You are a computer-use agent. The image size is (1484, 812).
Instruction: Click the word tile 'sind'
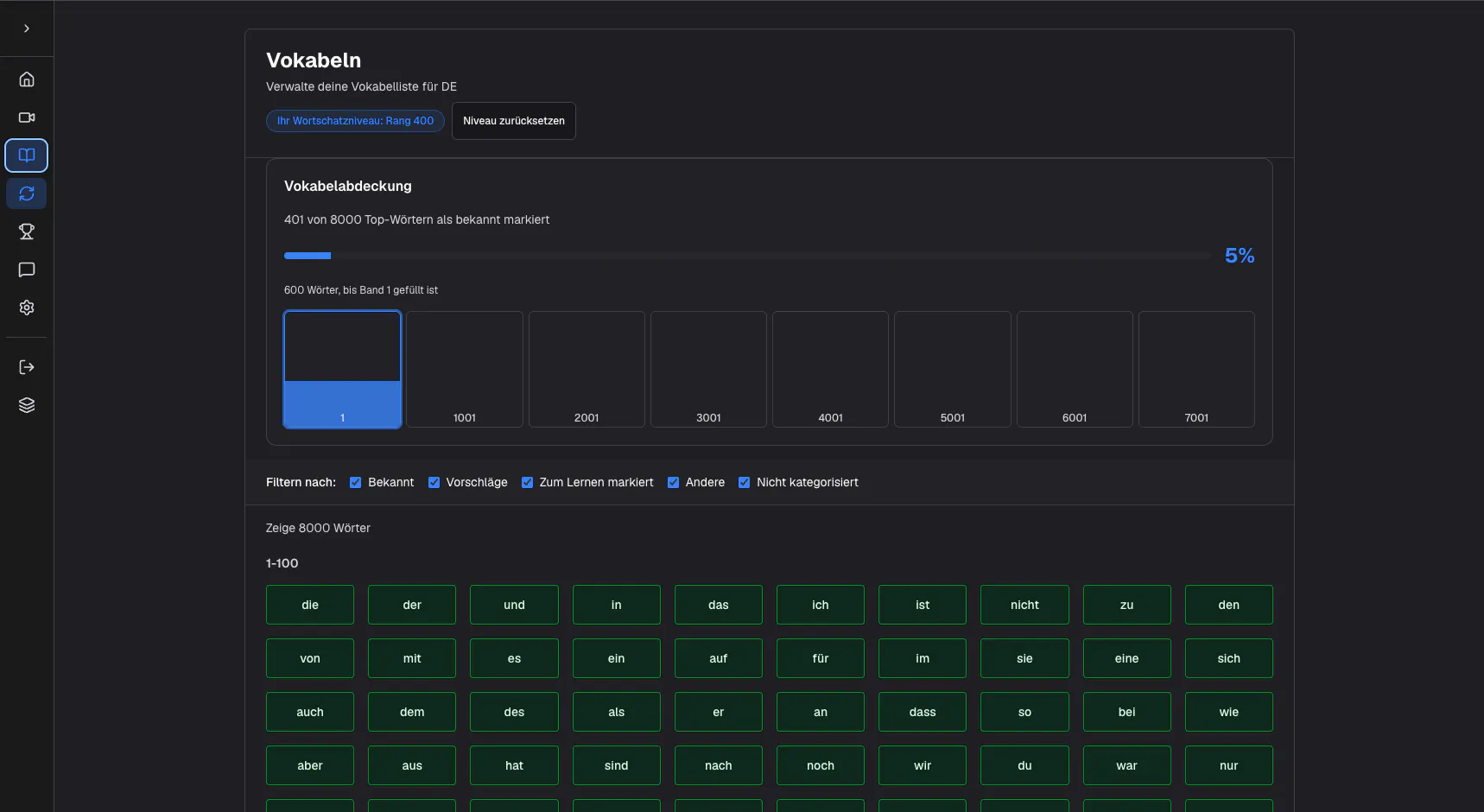pyautogui.click(x=617, y=765)
